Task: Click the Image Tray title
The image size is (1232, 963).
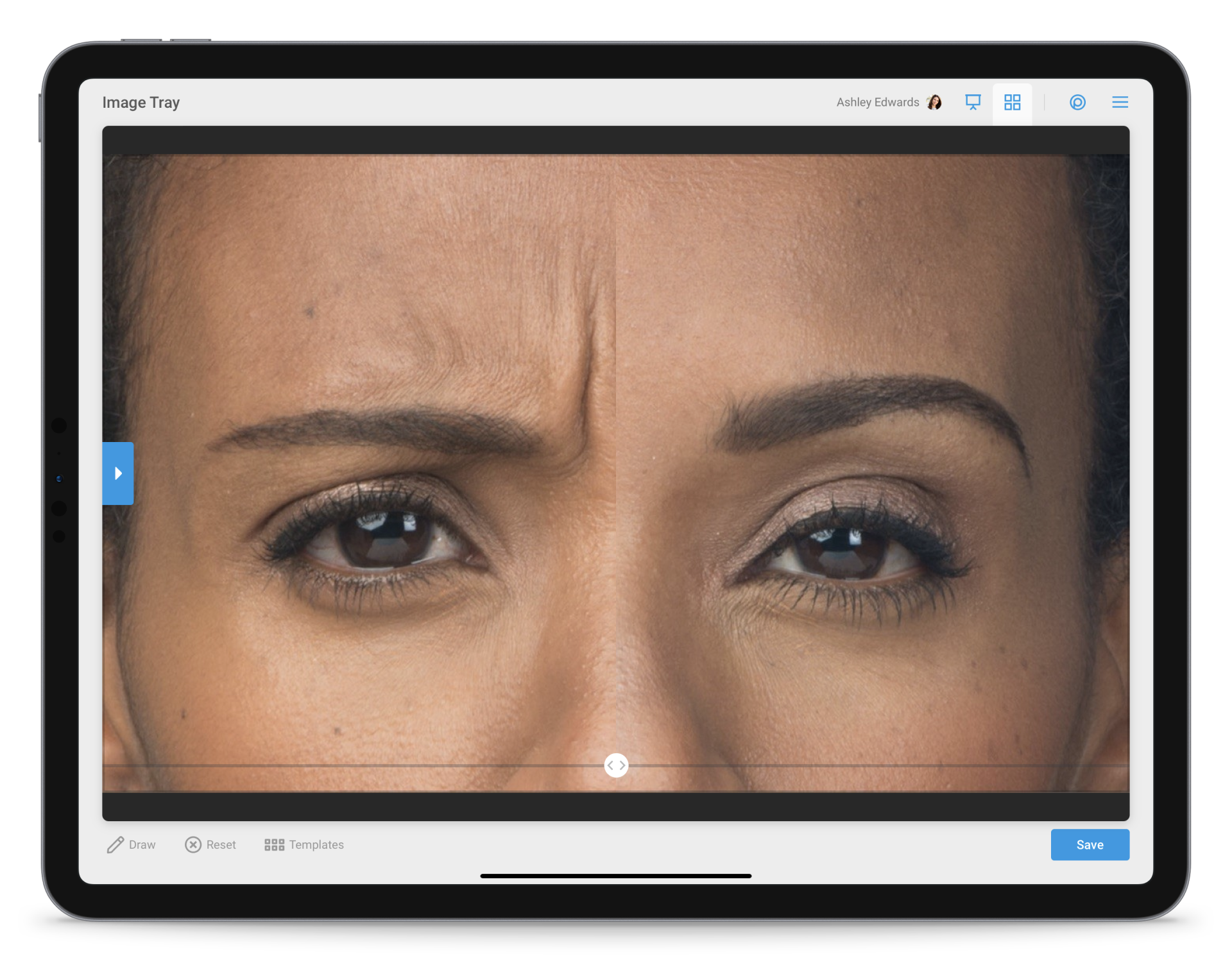Action: [141, 103]
